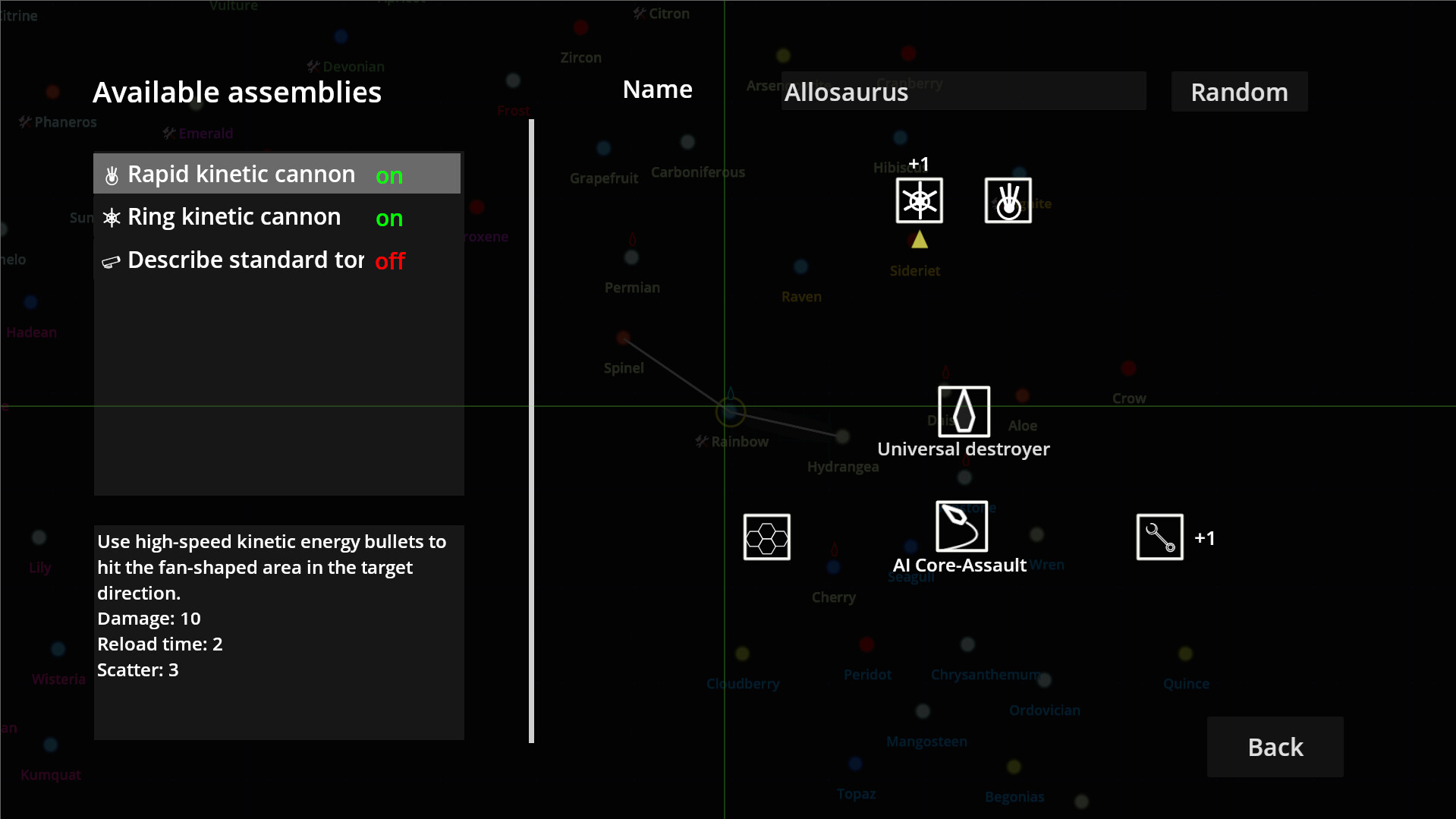The width and height of the screenshot is (1456, 819).
Task: Click the torpedo icon in assemblies list
Action: click(x=111, y=262)
